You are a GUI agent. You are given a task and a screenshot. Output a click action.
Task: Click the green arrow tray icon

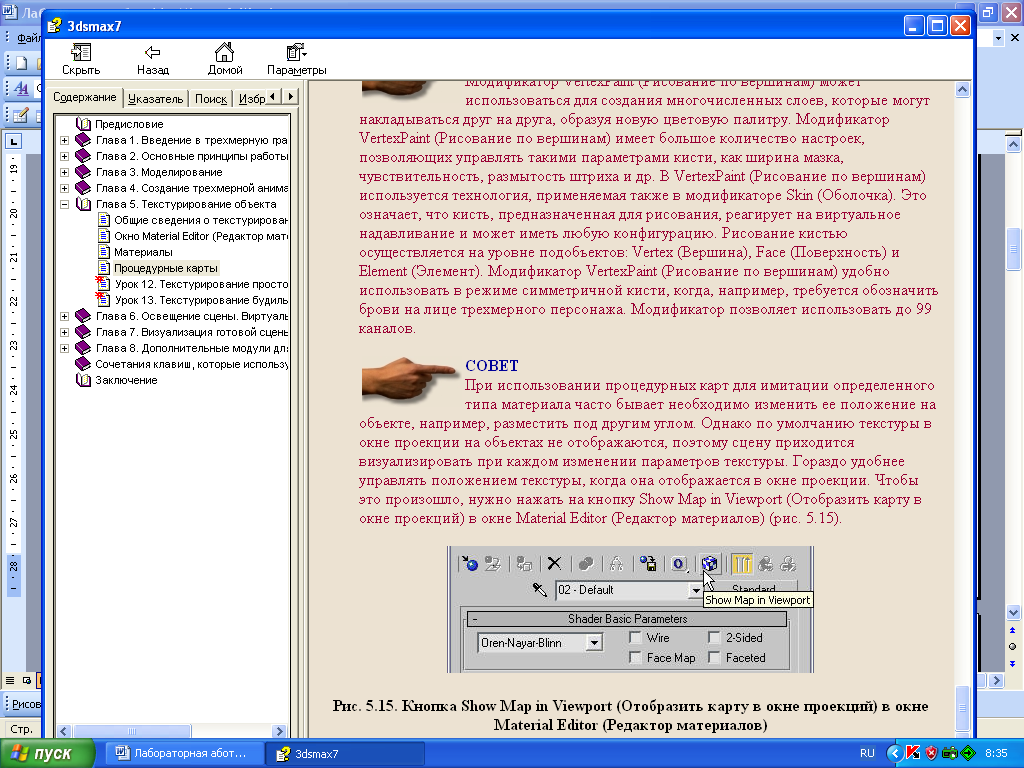pos(968,753)
